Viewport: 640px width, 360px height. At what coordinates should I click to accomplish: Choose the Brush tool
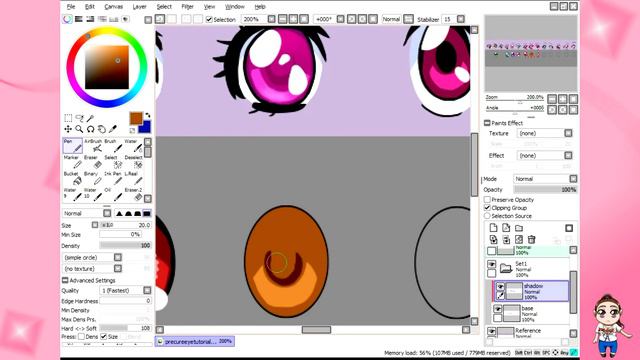click(x=113, y=146)
